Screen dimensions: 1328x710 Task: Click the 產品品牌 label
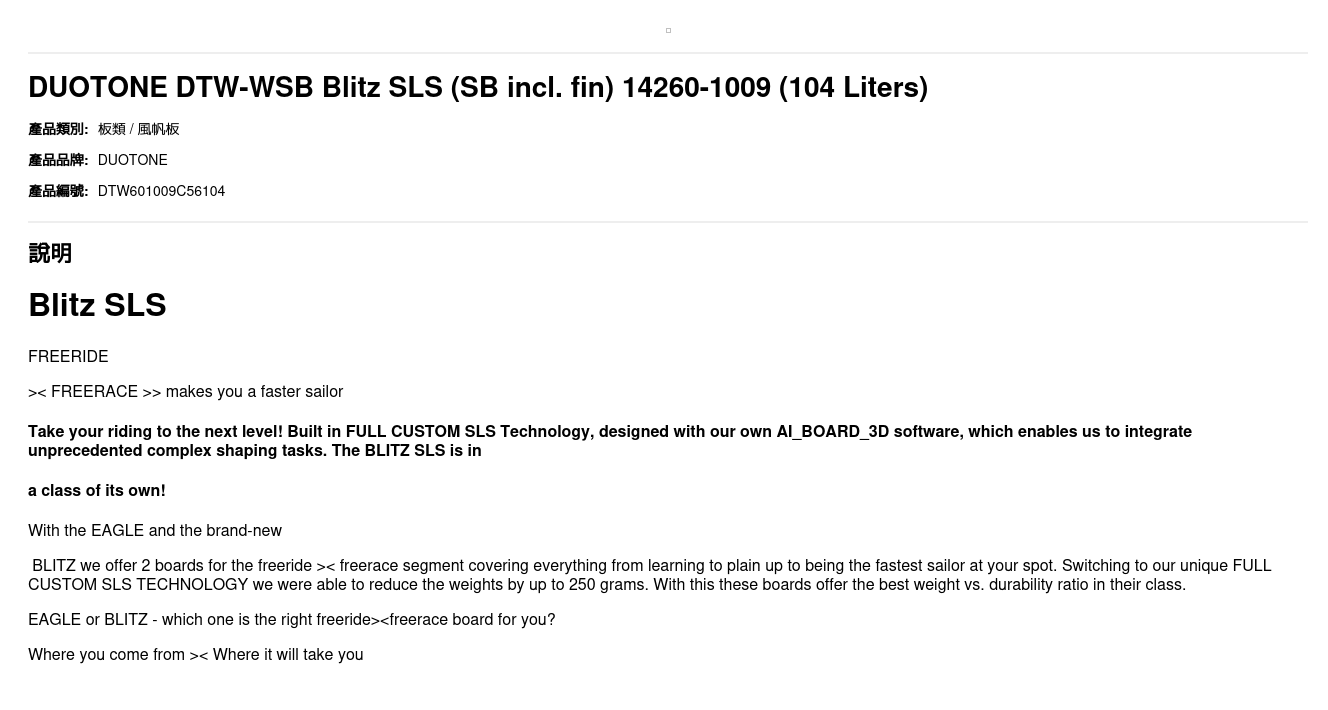[58, 160]
